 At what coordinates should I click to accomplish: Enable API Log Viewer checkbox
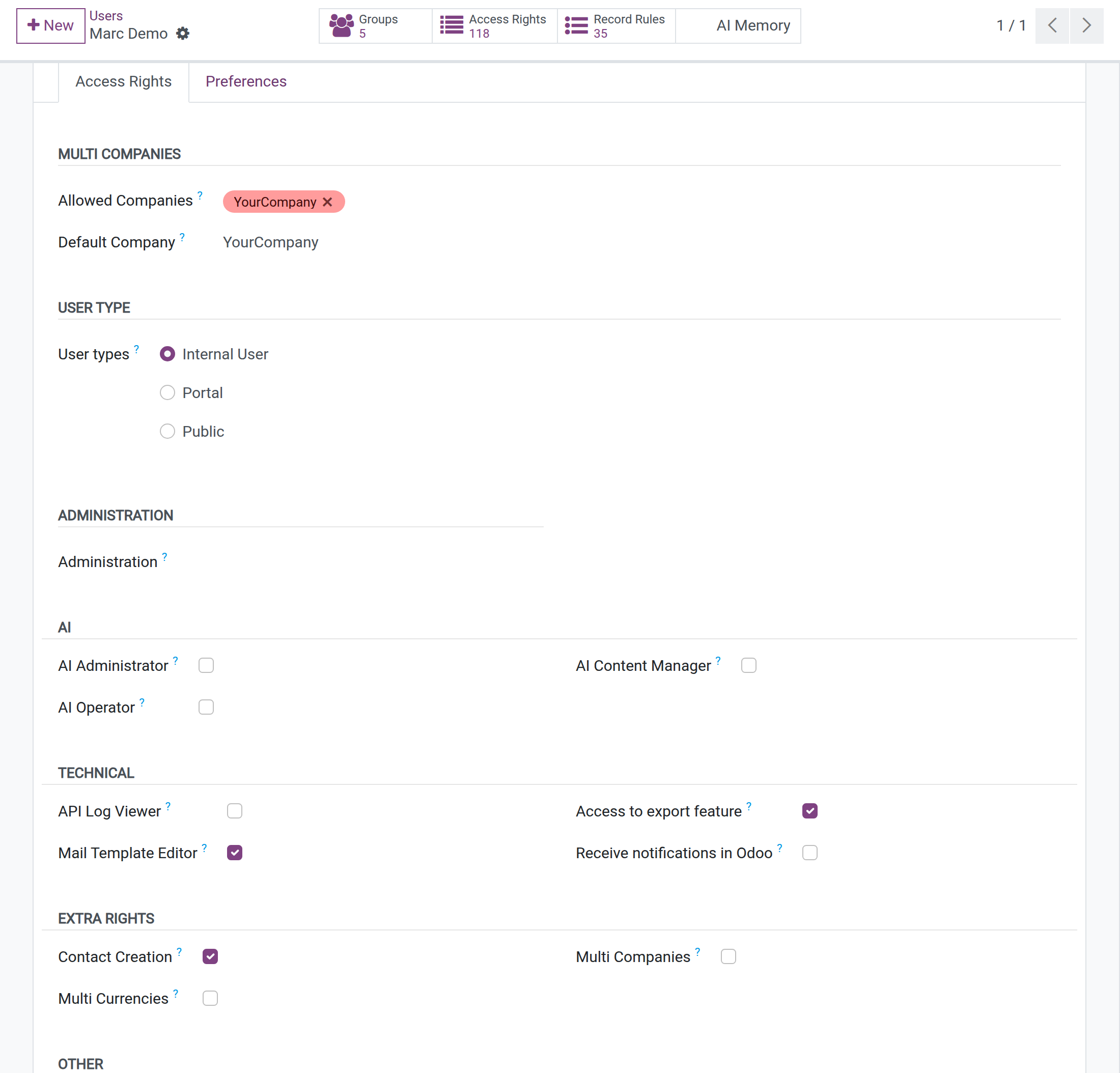[235, 811]
